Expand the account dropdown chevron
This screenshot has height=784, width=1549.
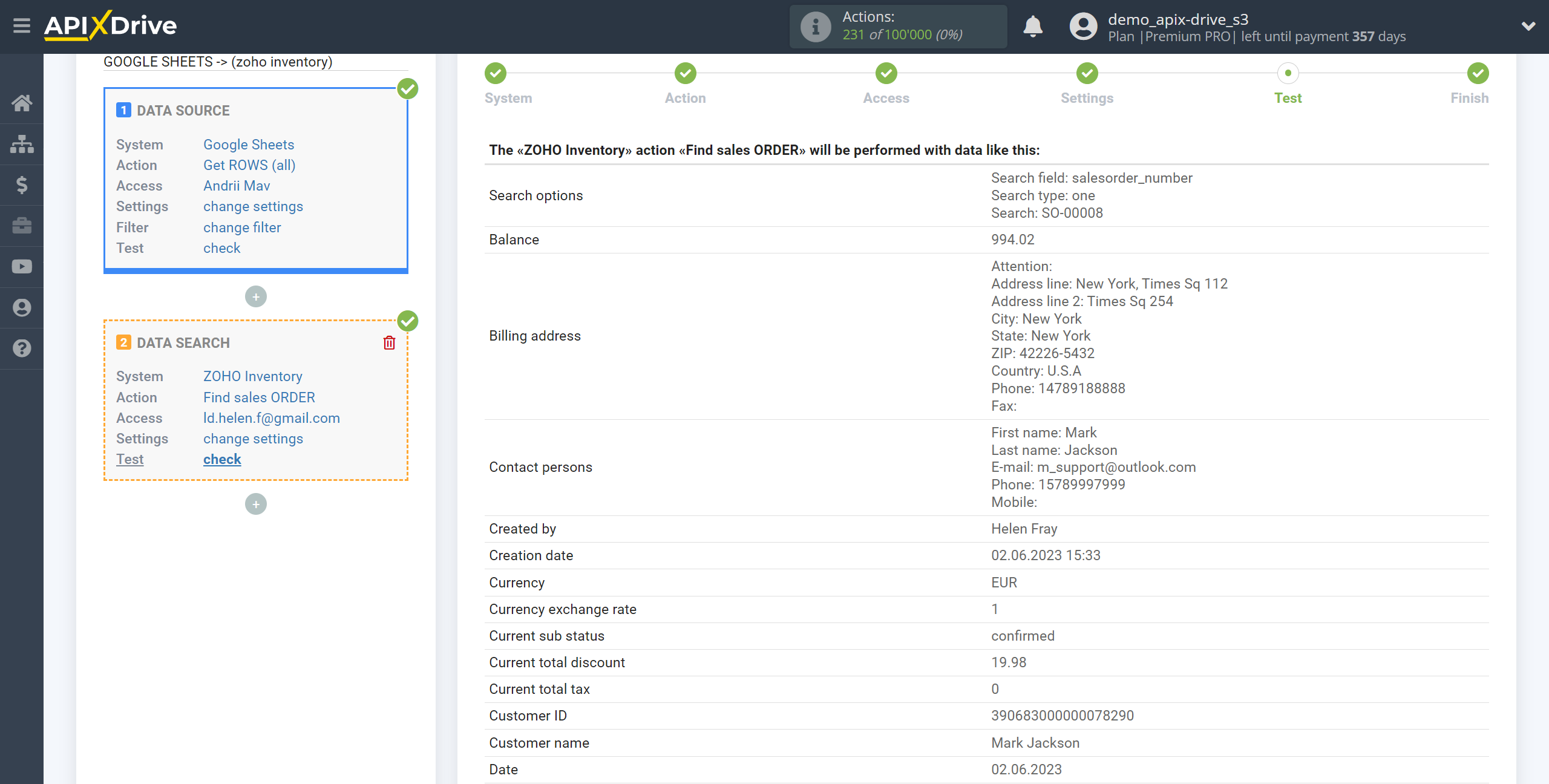coord(1528,26)
